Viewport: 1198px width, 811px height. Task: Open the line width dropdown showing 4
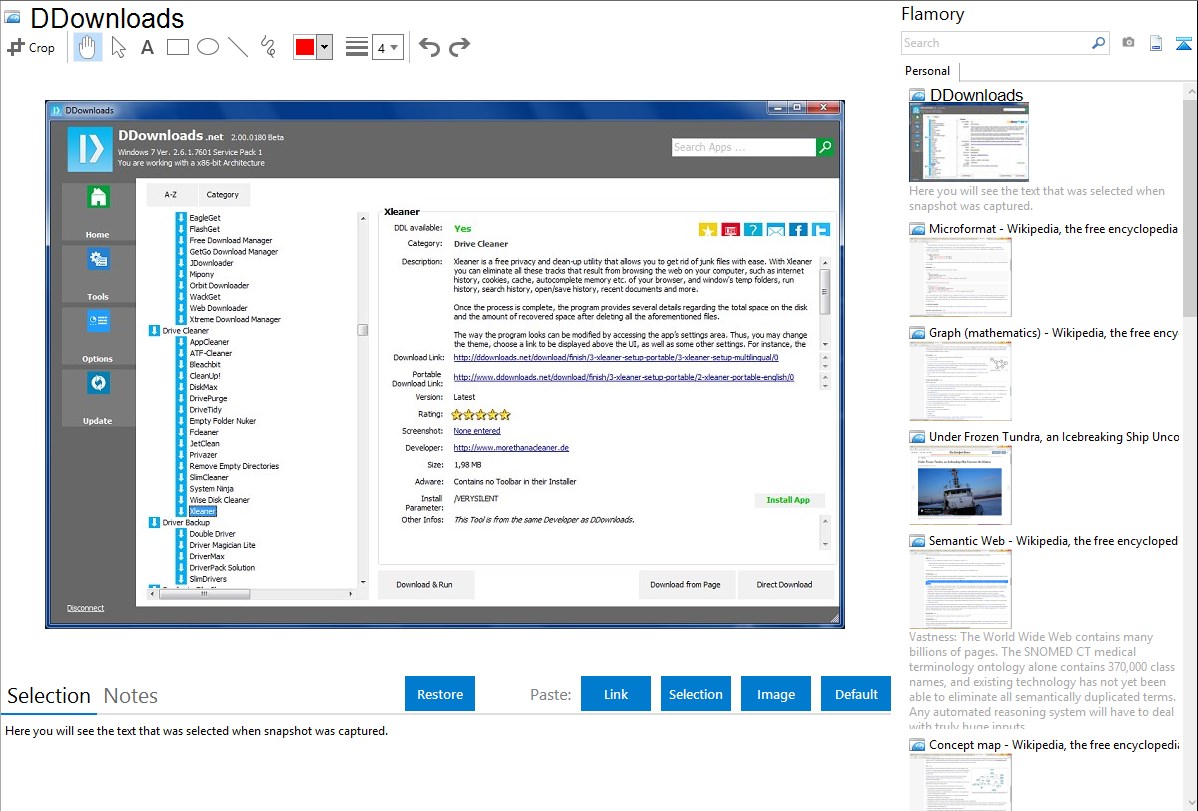coord(387,47)
